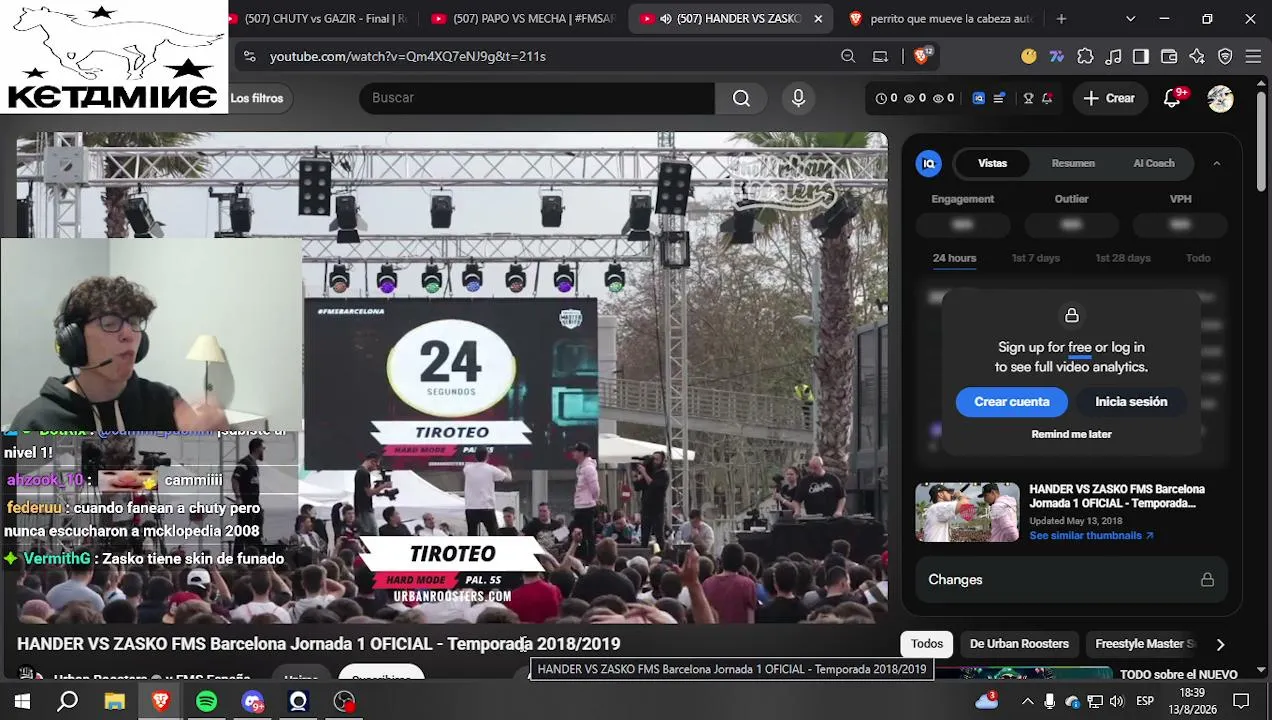Open File Explorer from the taskbar
The image size is (1272, 720).
click(x=114, y=701)
